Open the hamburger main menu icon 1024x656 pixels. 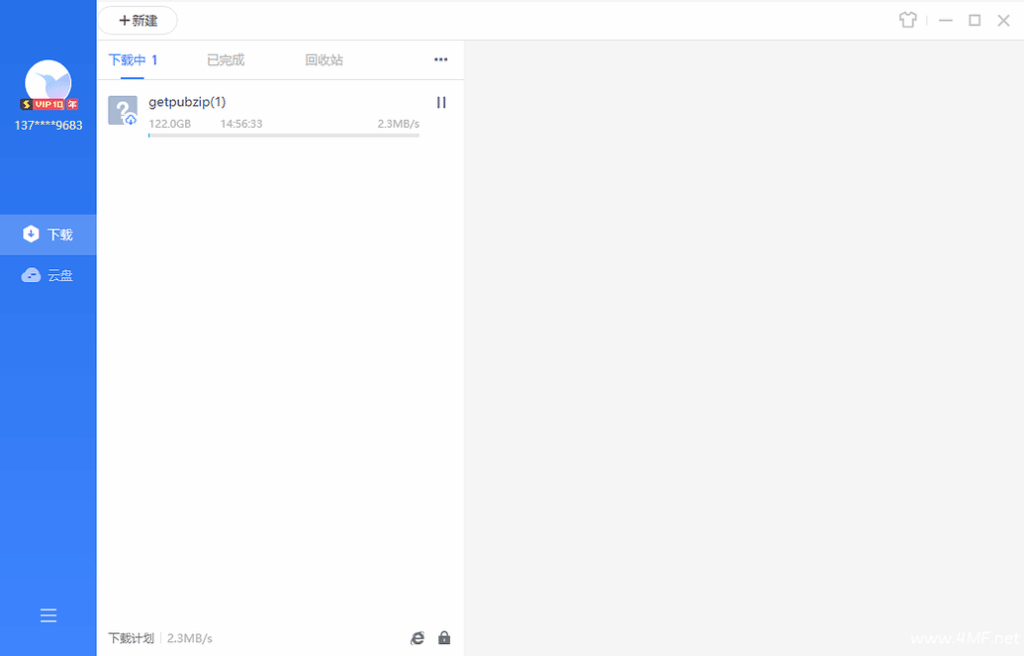tap(48, 616)
